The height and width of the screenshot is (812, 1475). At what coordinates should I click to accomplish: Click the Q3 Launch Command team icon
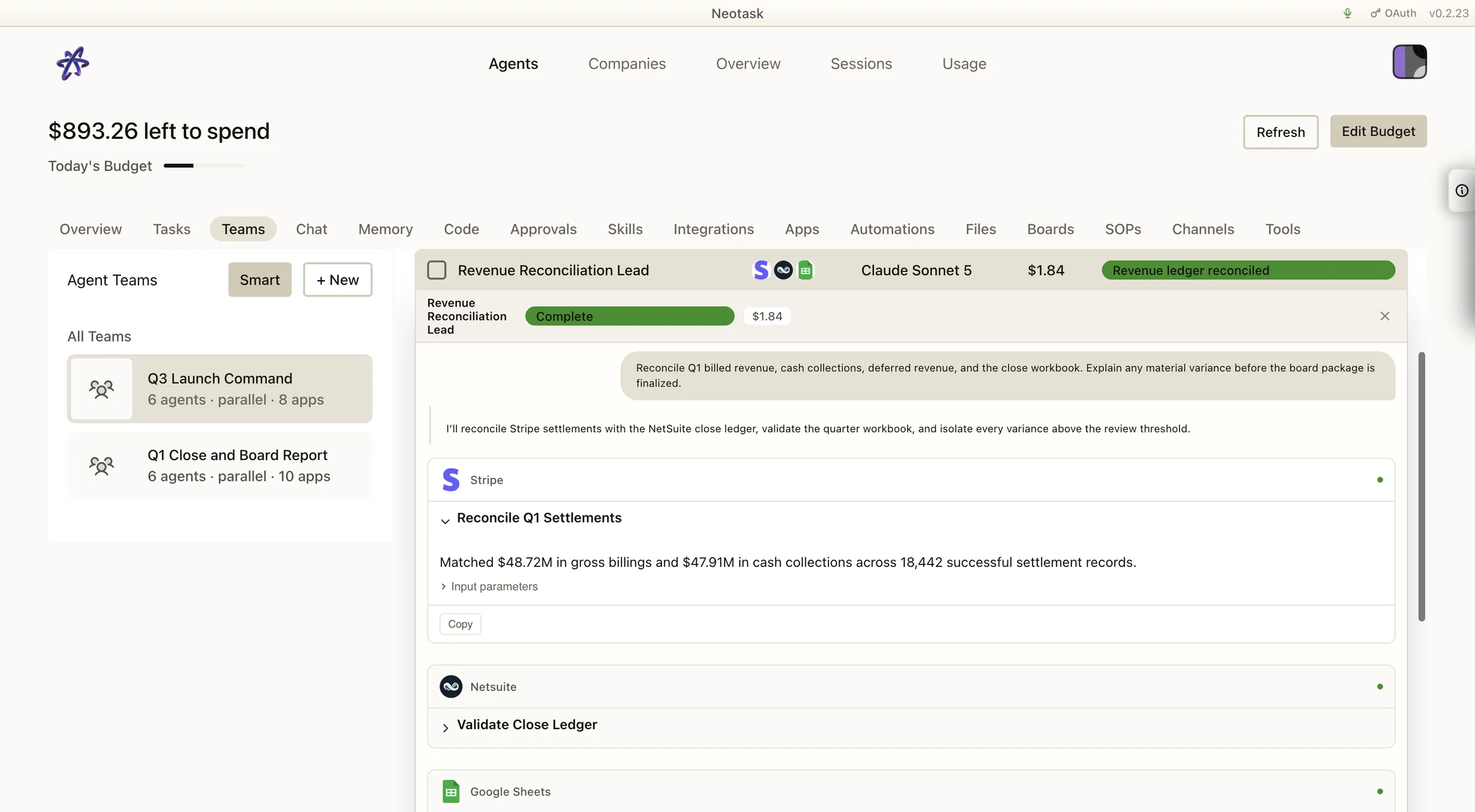pos(101,389)
